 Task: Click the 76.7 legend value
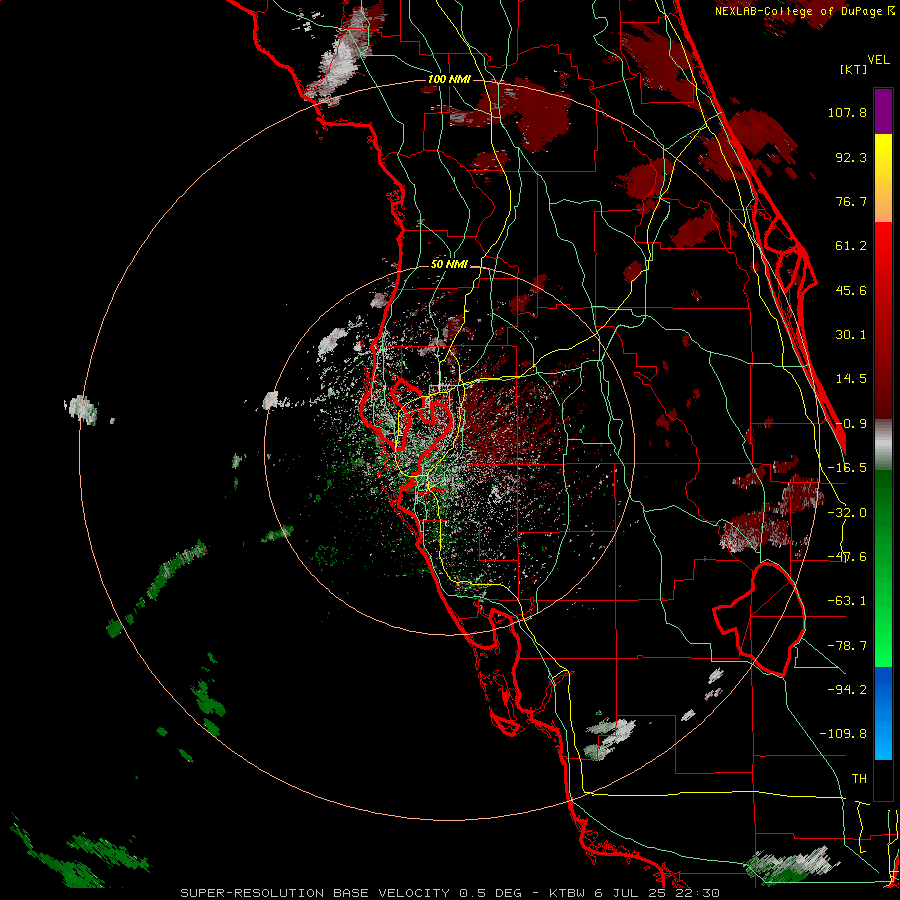(x=851, y=201)
